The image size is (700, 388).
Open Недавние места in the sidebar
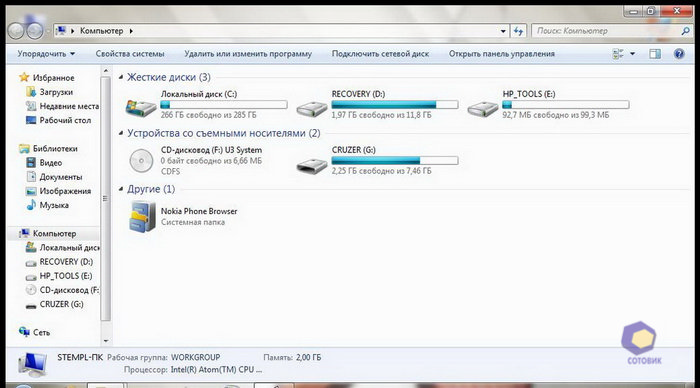(x=69, y=106)
